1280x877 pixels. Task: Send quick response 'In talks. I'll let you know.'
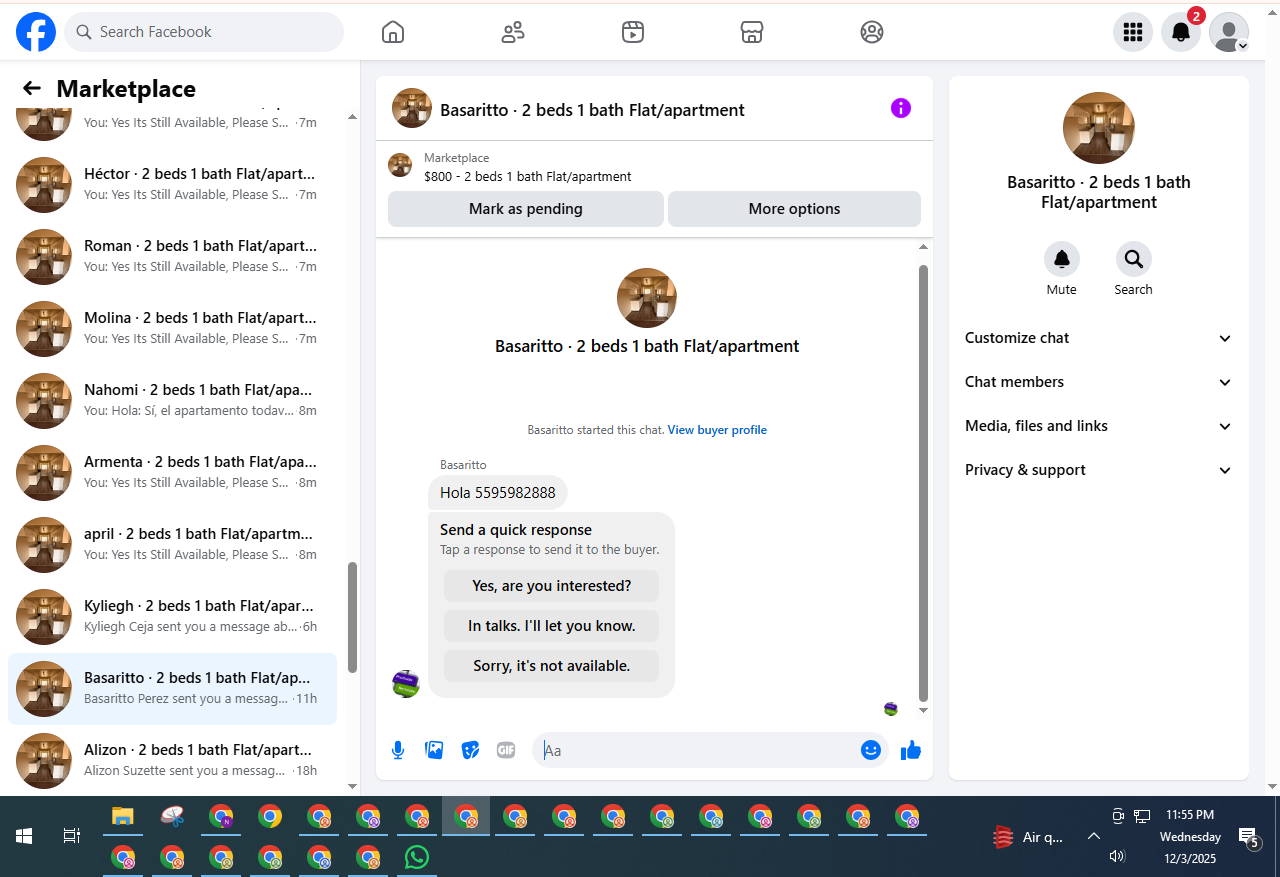[x=552, y=626]
